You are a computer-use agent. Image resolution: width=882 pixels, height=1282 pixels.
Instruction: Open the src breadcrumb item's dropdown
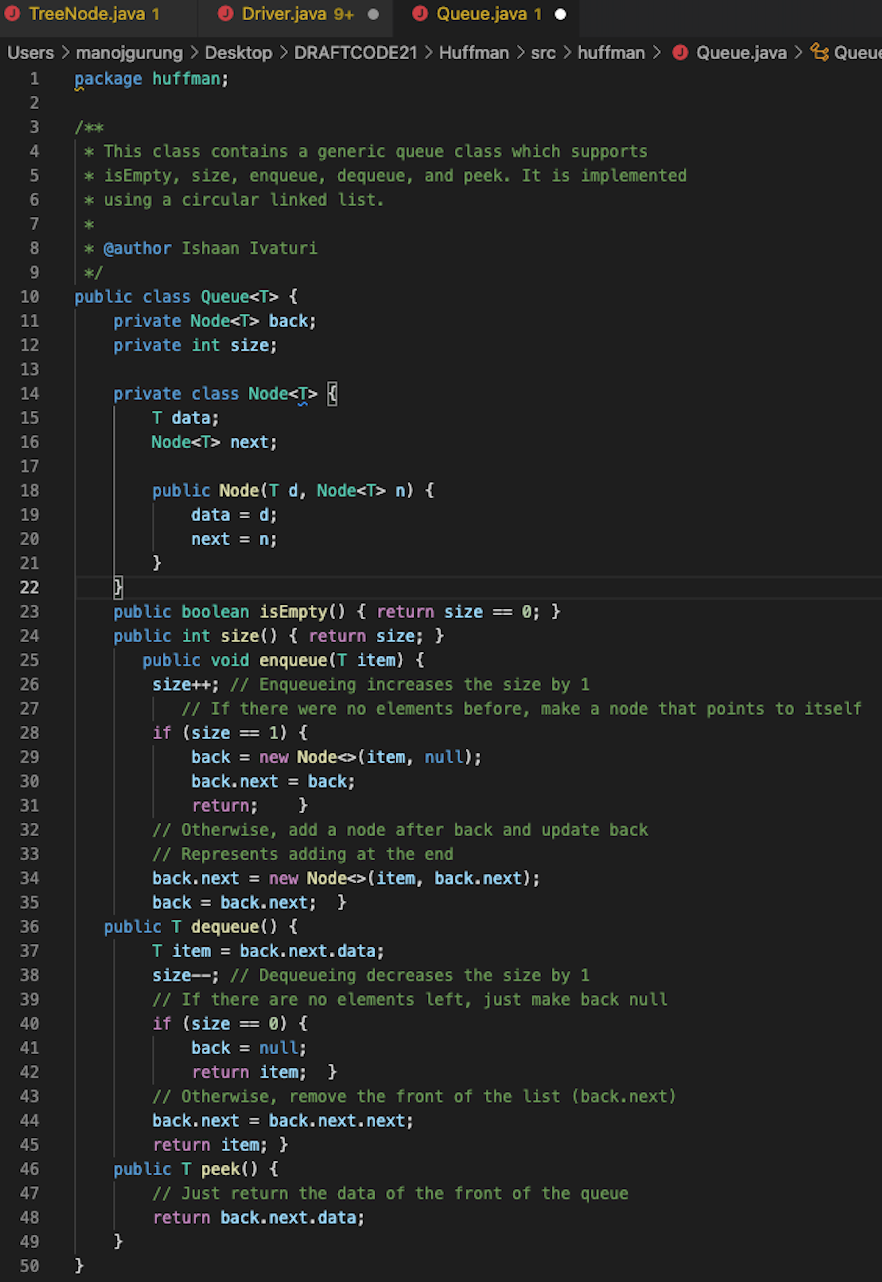pos(543,52)
